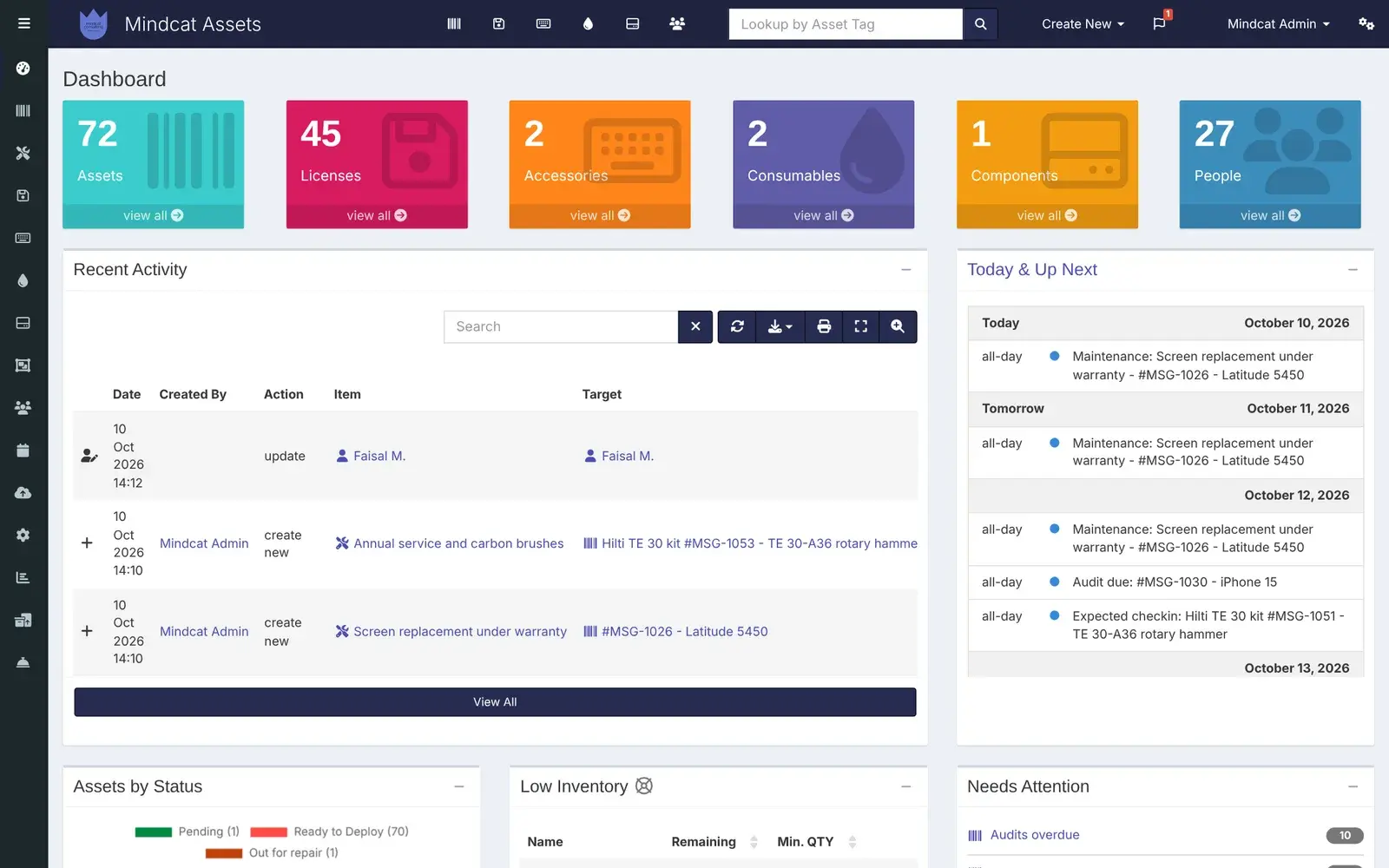Click the asset tag lookup search button

click(980, 24)
